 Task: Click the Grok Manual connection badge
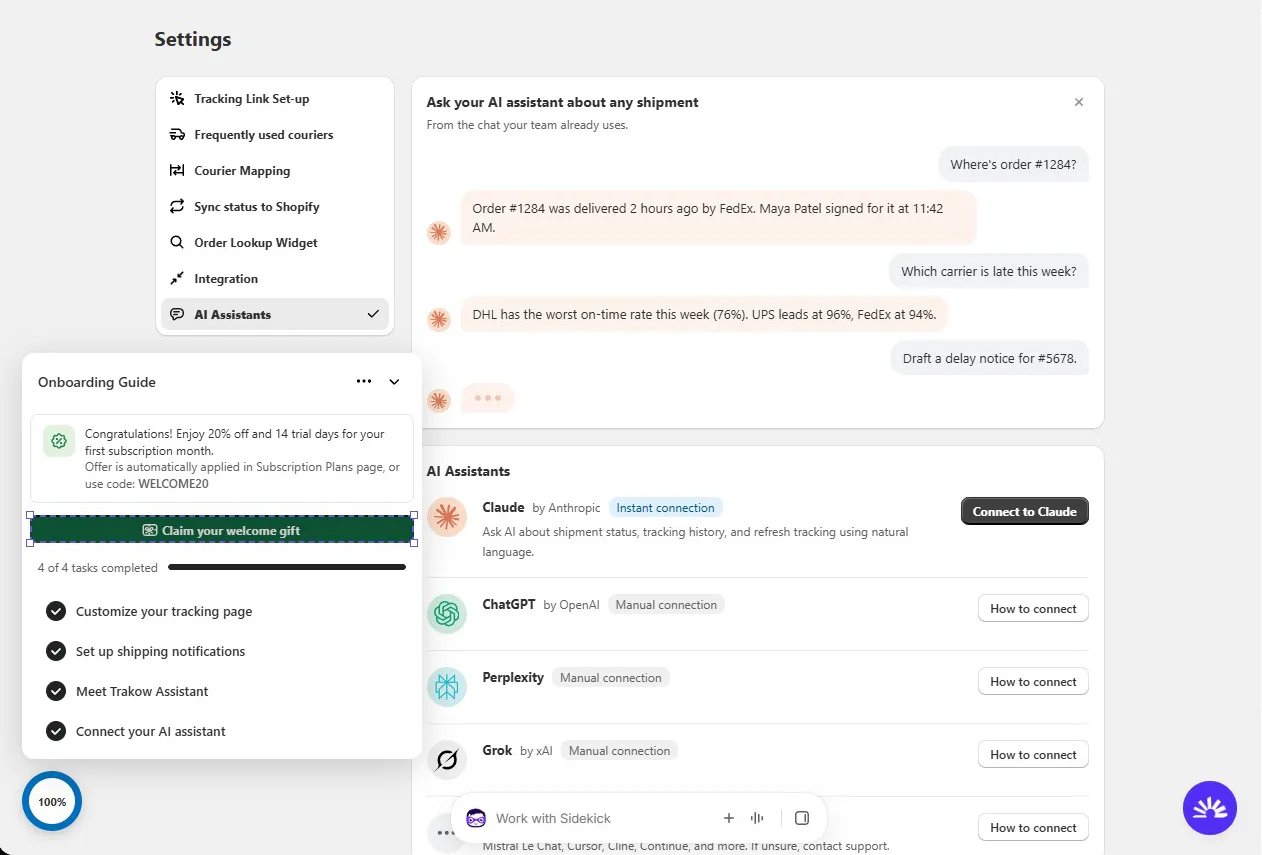click(x=619, y=751)
